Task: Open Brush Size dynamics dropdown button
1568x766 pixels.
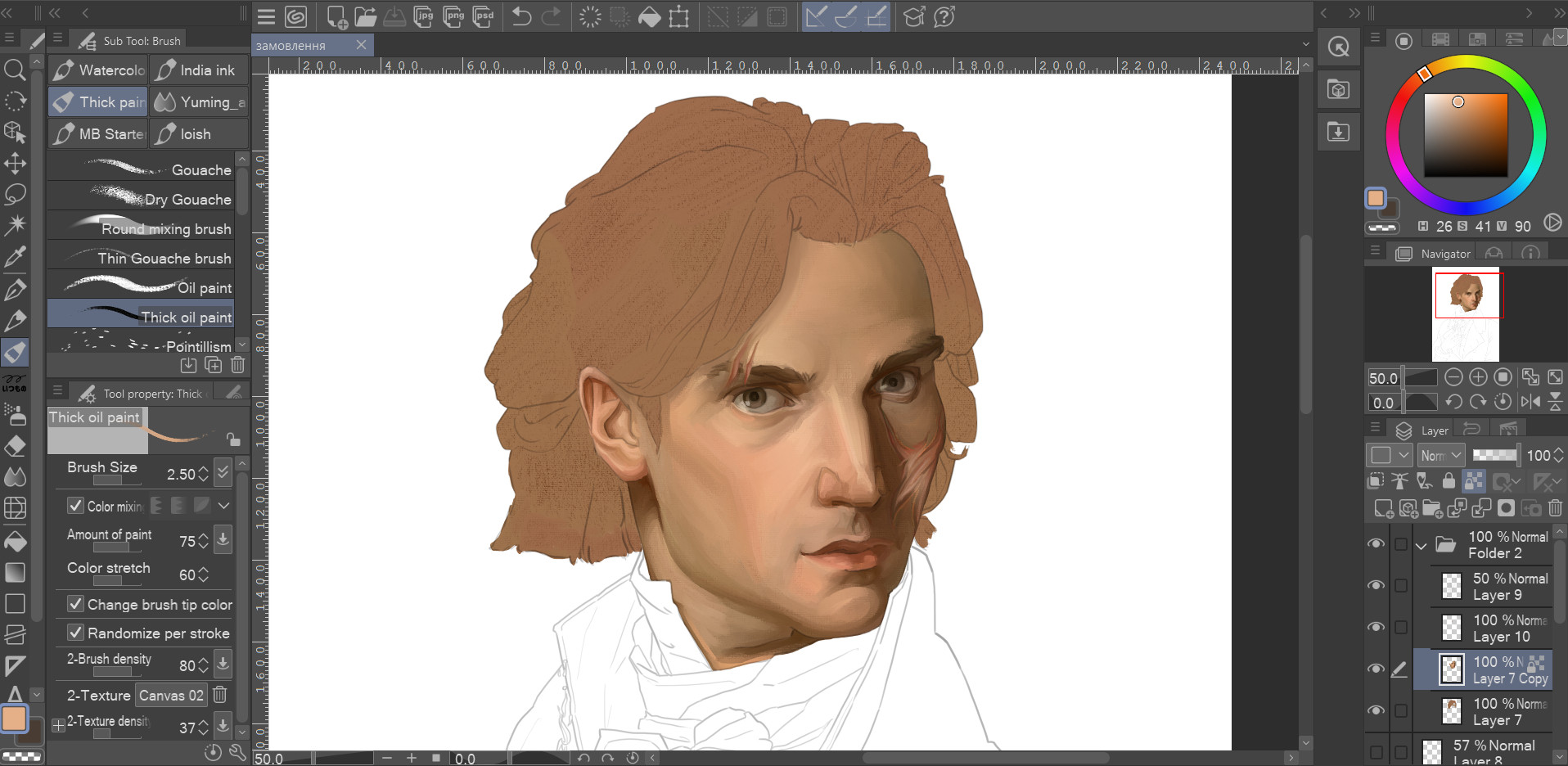Action: tap(223, 472)
